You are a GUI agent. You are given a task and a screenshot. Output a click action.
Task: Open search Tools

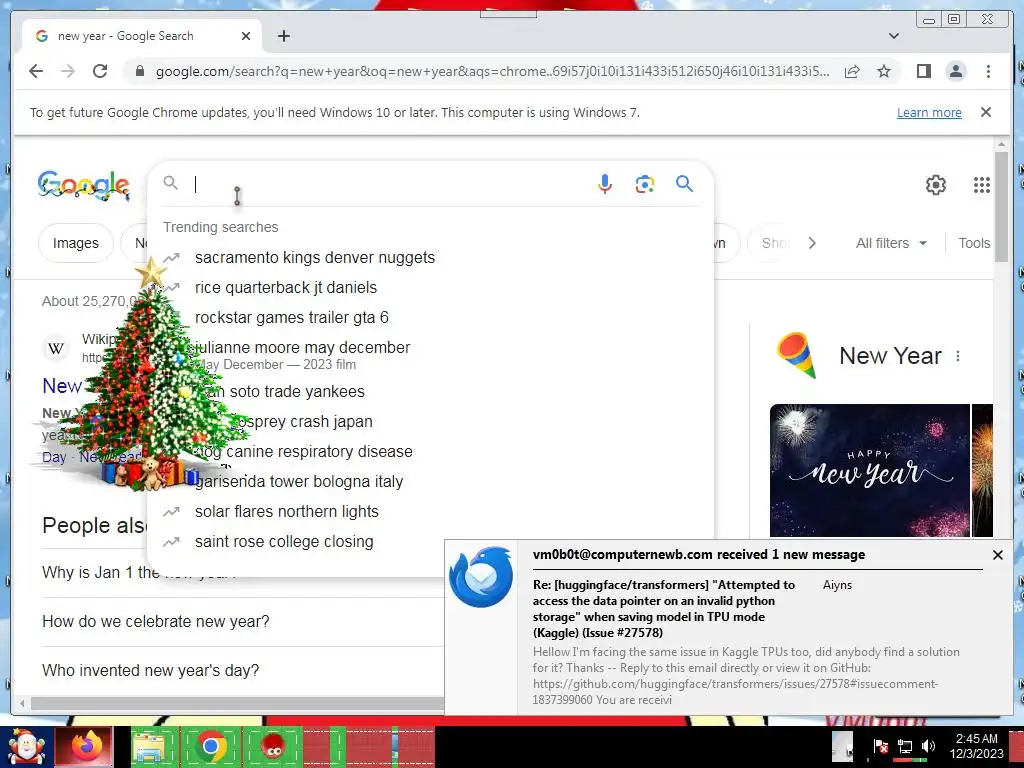pyautogui.click(x=974, y=243)
